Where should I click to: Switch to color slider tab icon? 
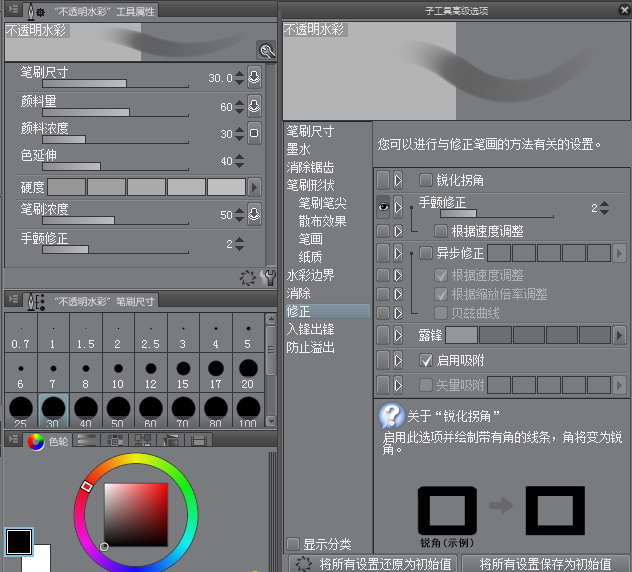86,440
